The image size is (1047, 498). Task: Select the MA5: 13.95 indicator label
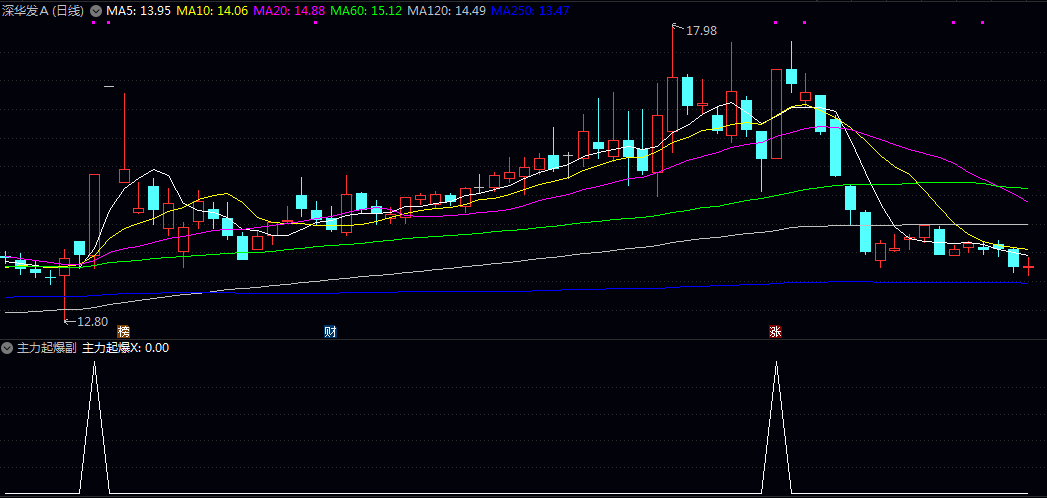pyautogui.click(x=138, y=10)
